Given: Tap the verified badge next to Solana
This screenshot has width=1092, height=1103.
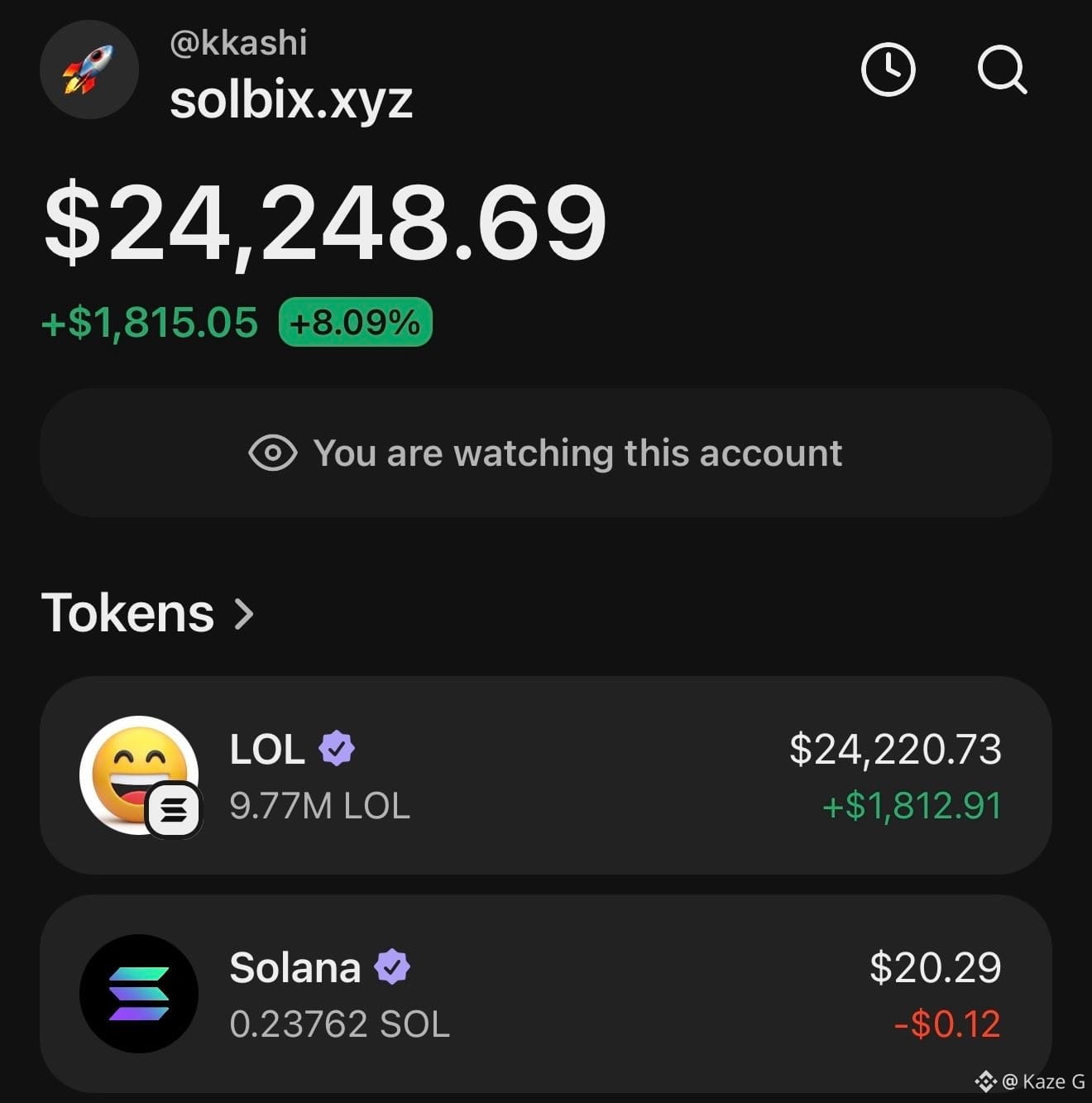Looking at the screenshot, I should click(x=392, y=966).
